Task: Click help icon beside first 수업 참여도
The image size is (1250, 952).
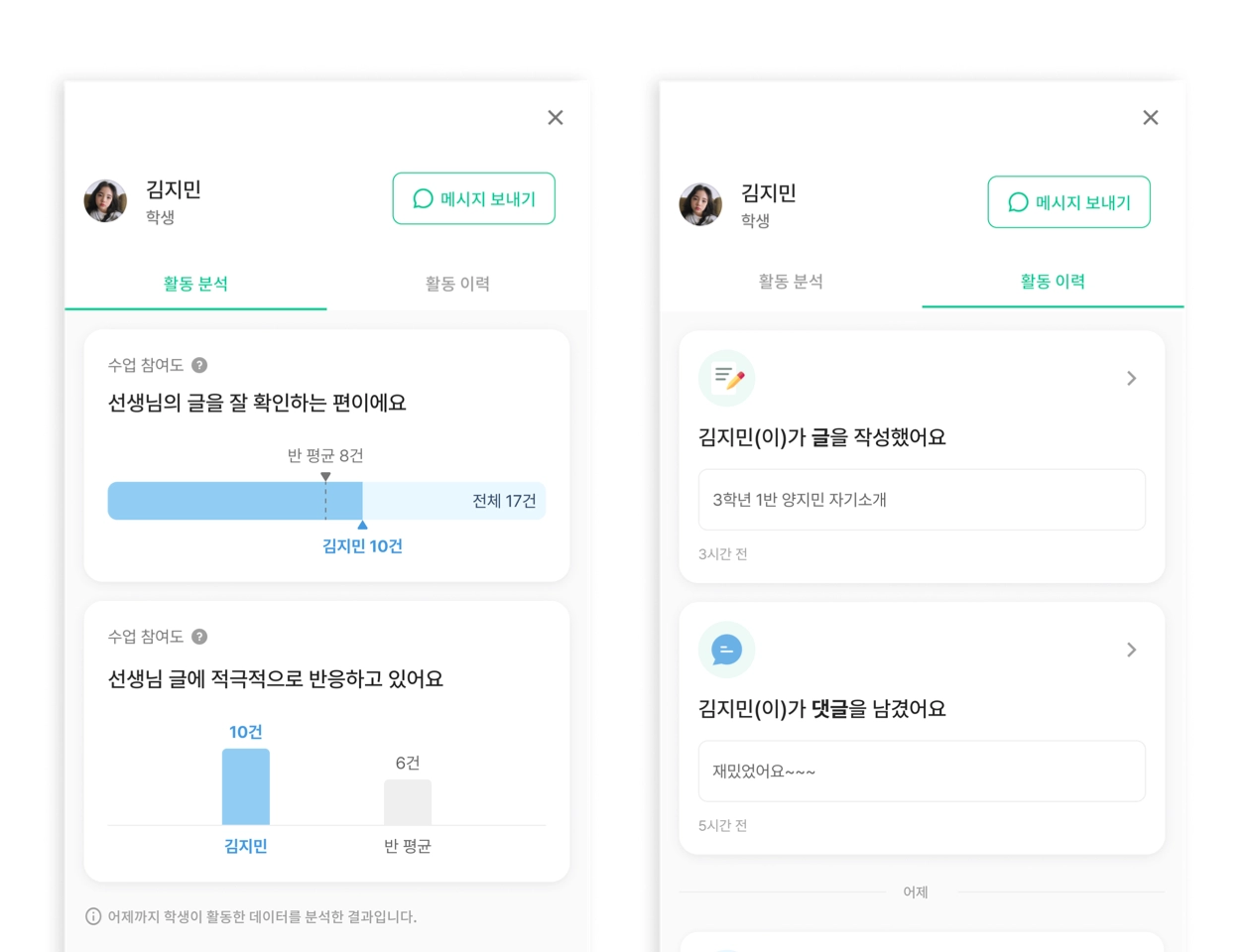Action: tap(199, 365)
